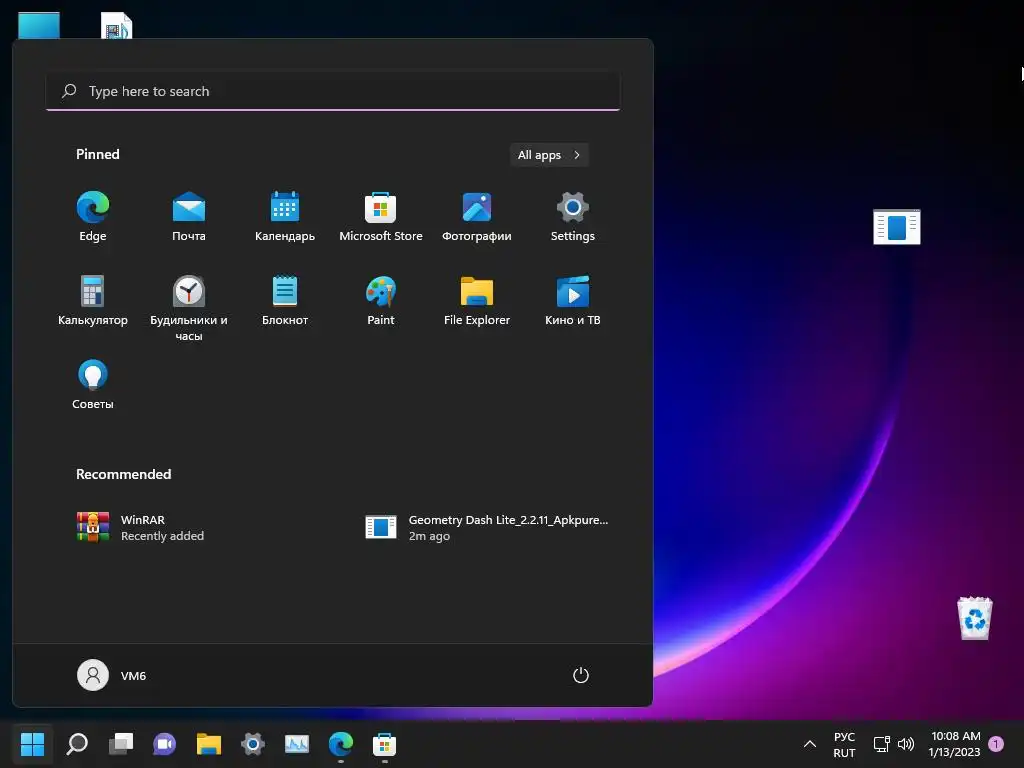This screenshot has height=768, width=1024.
Task: Open the clock showing 10:08 AM
Action: coord(955,744)
